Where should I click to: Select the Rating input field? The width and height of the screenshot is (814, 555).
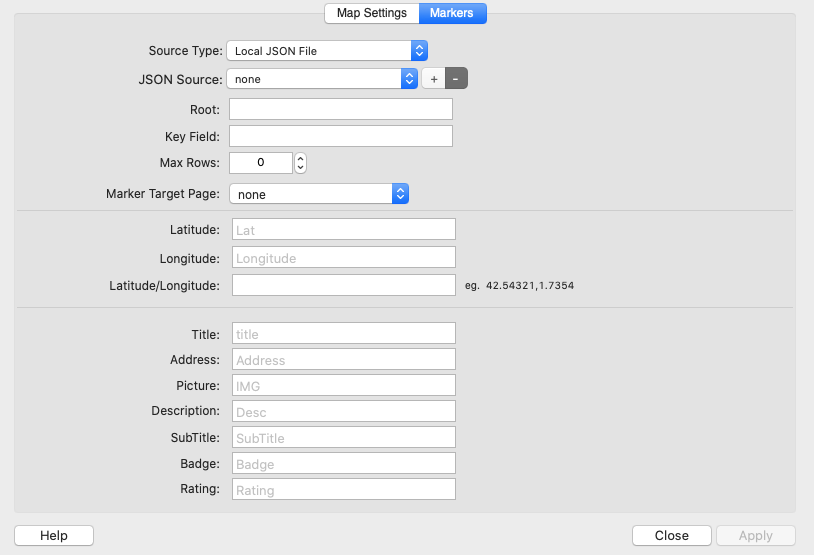click(x=343, y=490)
